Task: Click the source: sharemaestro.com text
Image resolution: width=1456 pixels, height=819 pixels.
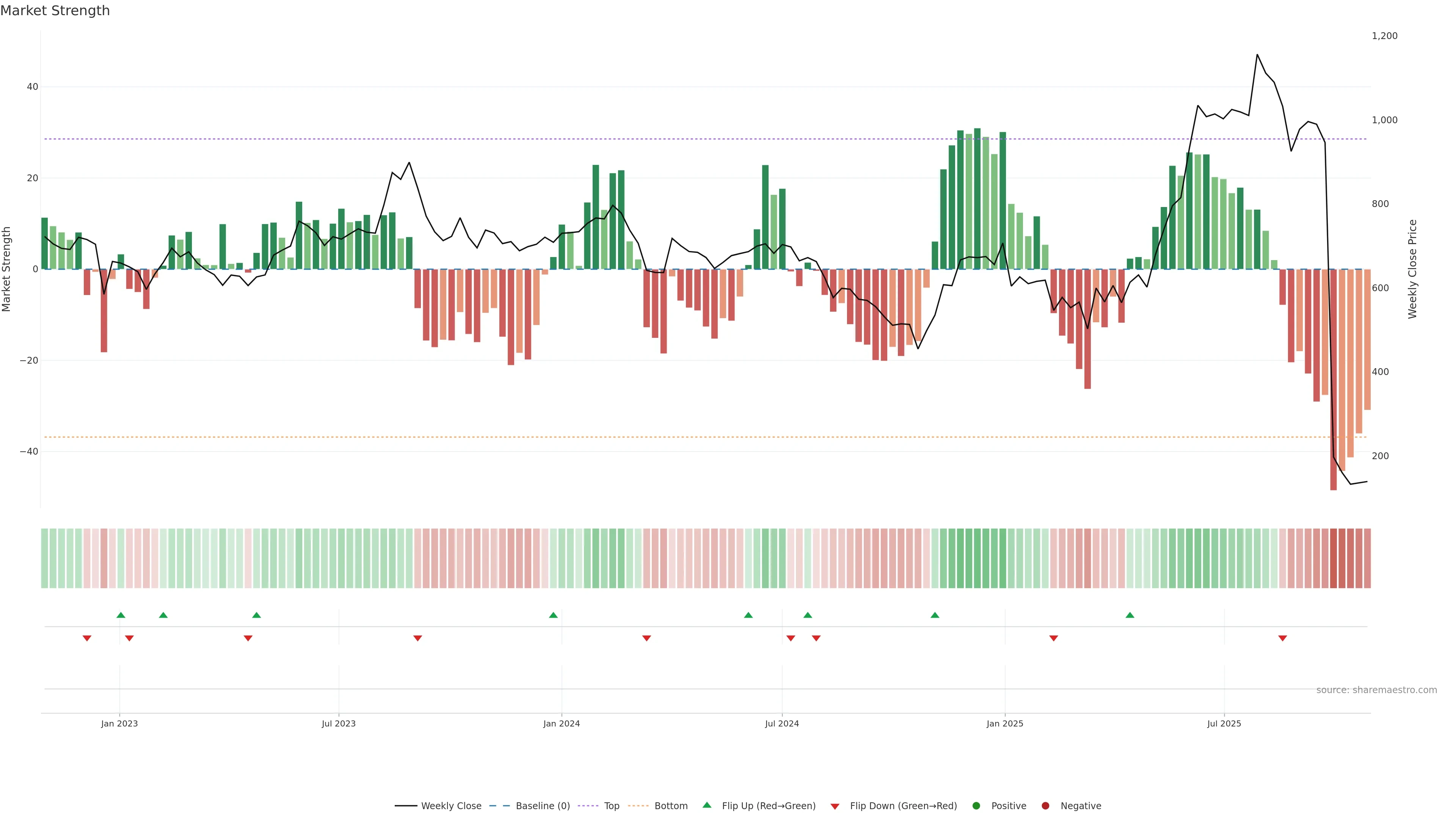Action: tap(1376, 690)
